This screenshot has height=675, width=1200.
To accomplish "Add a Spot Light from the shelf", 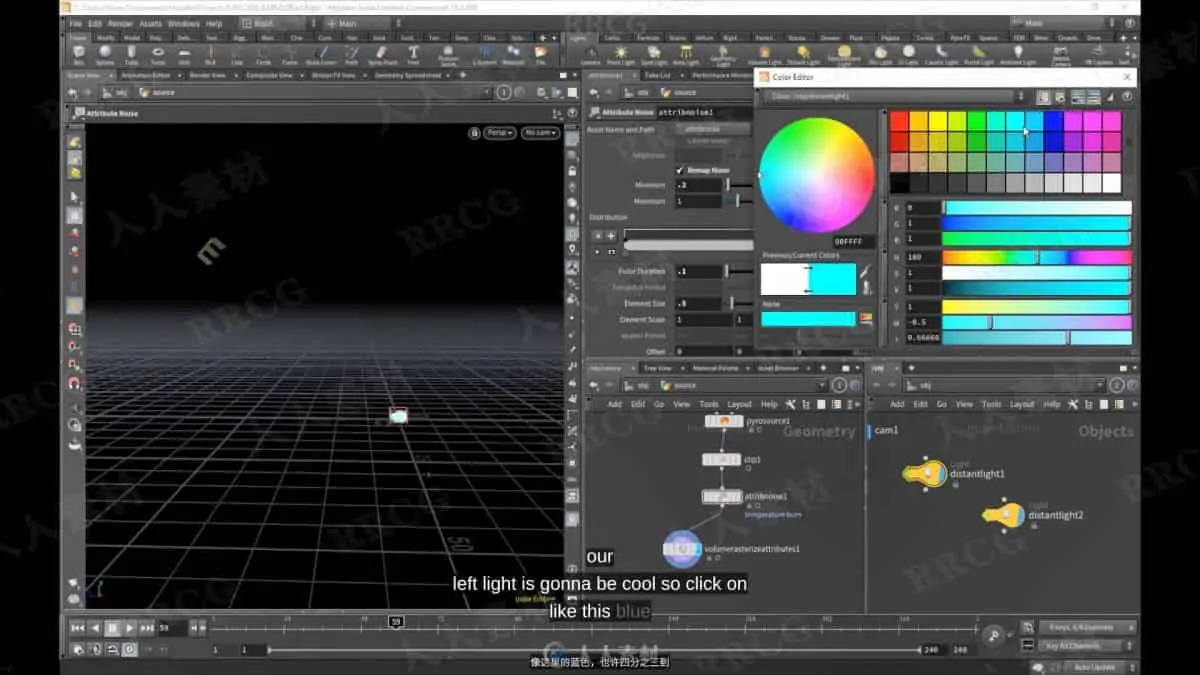I will [654, 54].
